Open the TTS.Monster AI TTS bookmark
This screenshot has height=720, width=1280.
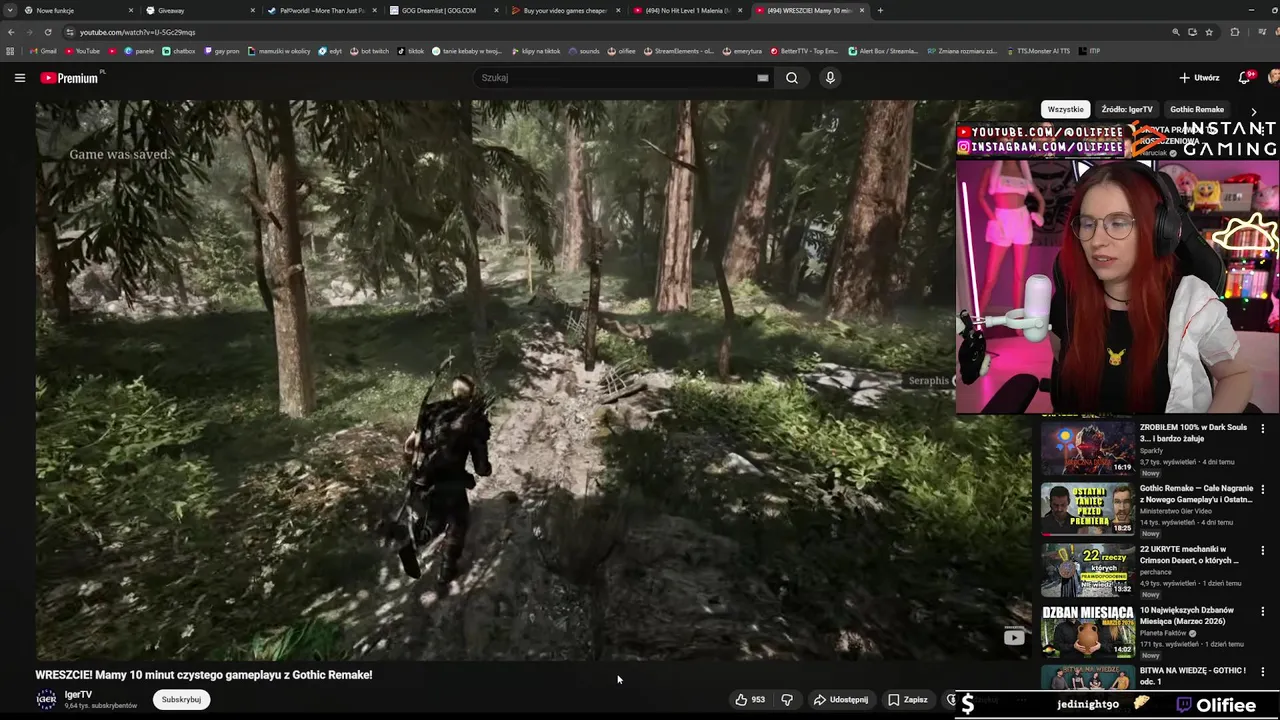tap(1038, 51)
